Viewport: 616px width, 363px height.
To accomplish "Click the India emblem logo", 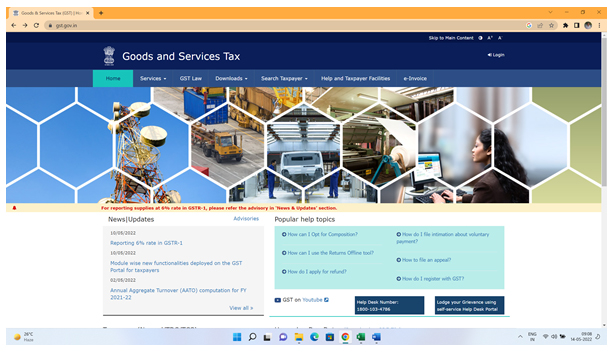I will pos(109,56).
